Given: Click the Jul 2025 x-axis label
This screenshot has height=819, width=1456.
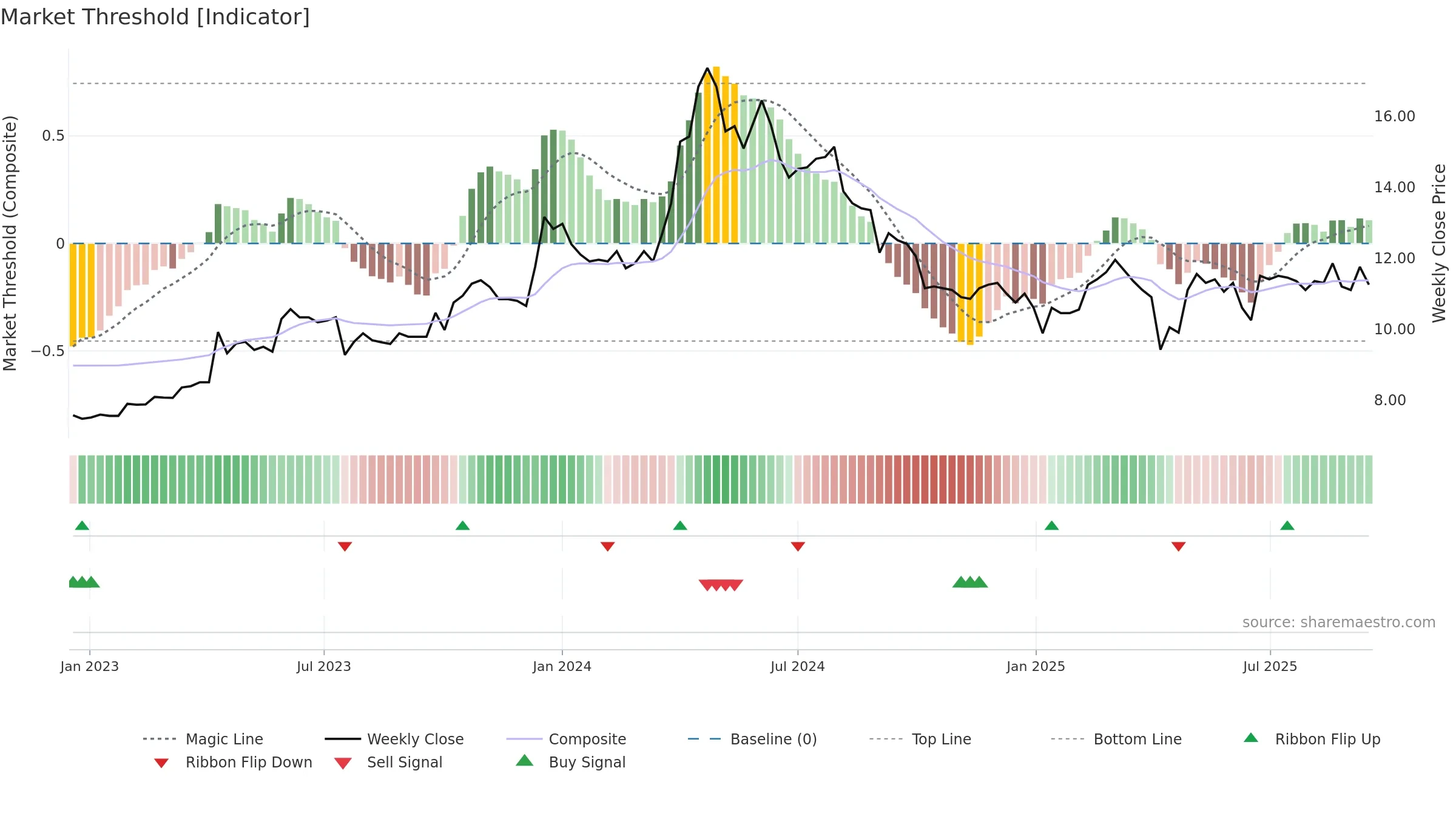Looking at the screenshot, I should coord(1270,666).
